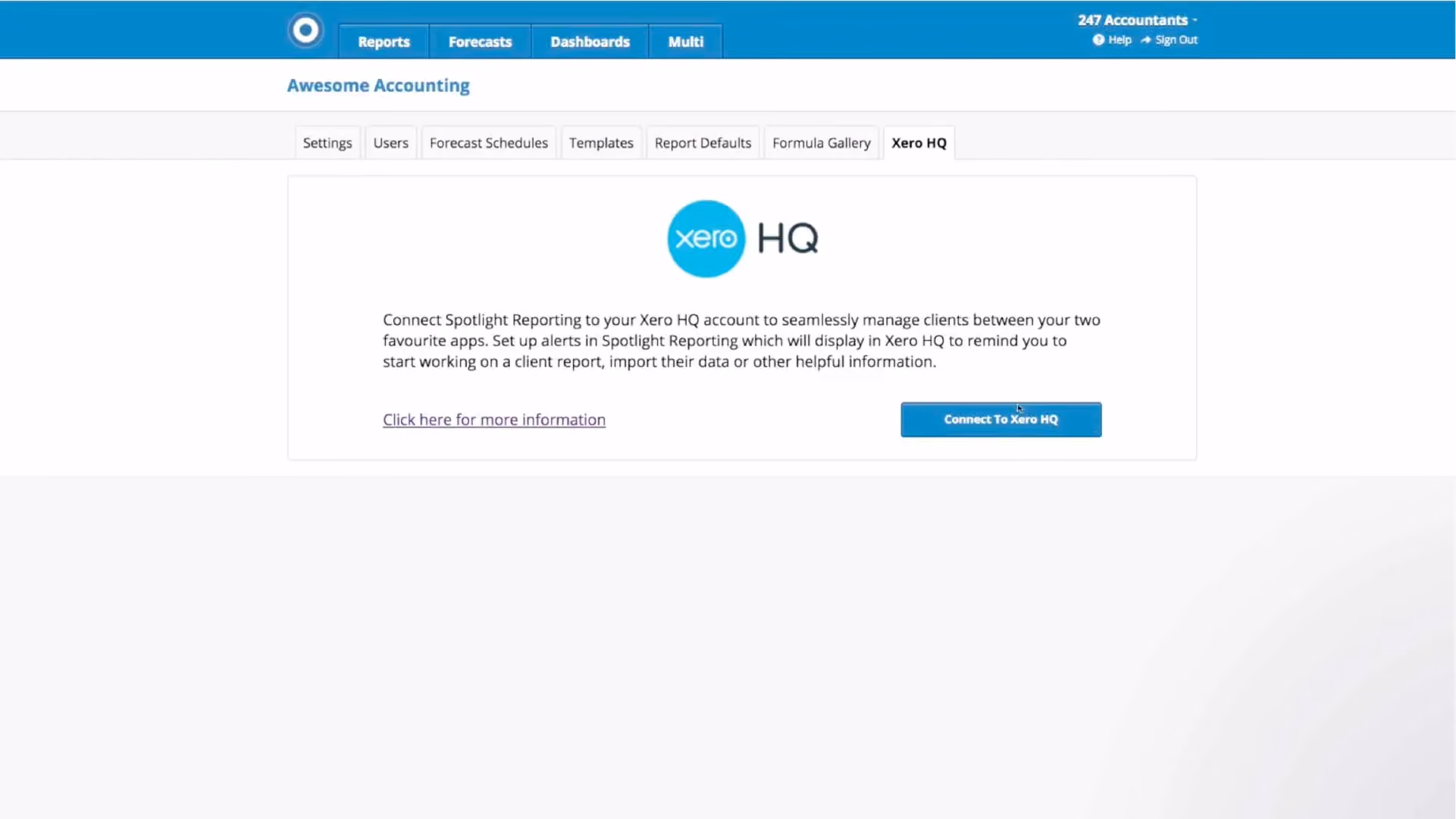Click the Help question mark icon
The image size is (1456, 819).
point(1098,40)
